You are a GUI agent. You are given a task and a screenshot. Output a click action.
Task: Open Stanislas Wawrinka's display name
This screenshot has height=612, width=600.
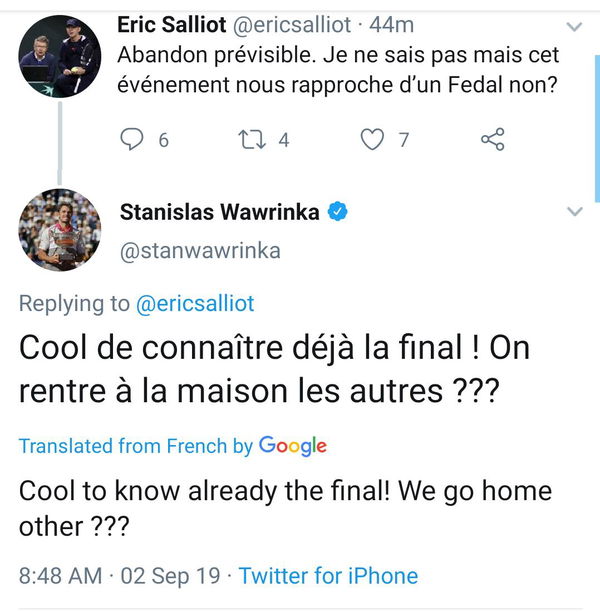click(219, 211)
